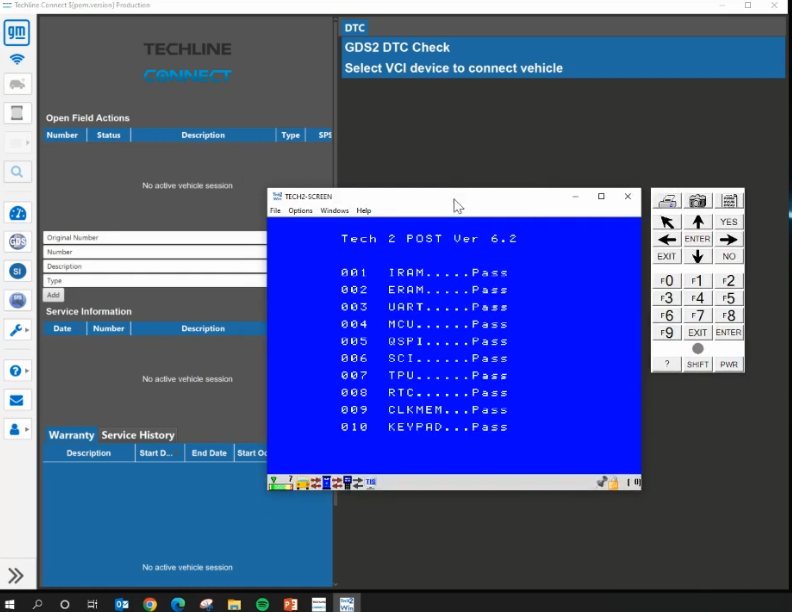Click ENTER key next to F9 row
Screen dimensions: 792x612
[x=728, y=333]
